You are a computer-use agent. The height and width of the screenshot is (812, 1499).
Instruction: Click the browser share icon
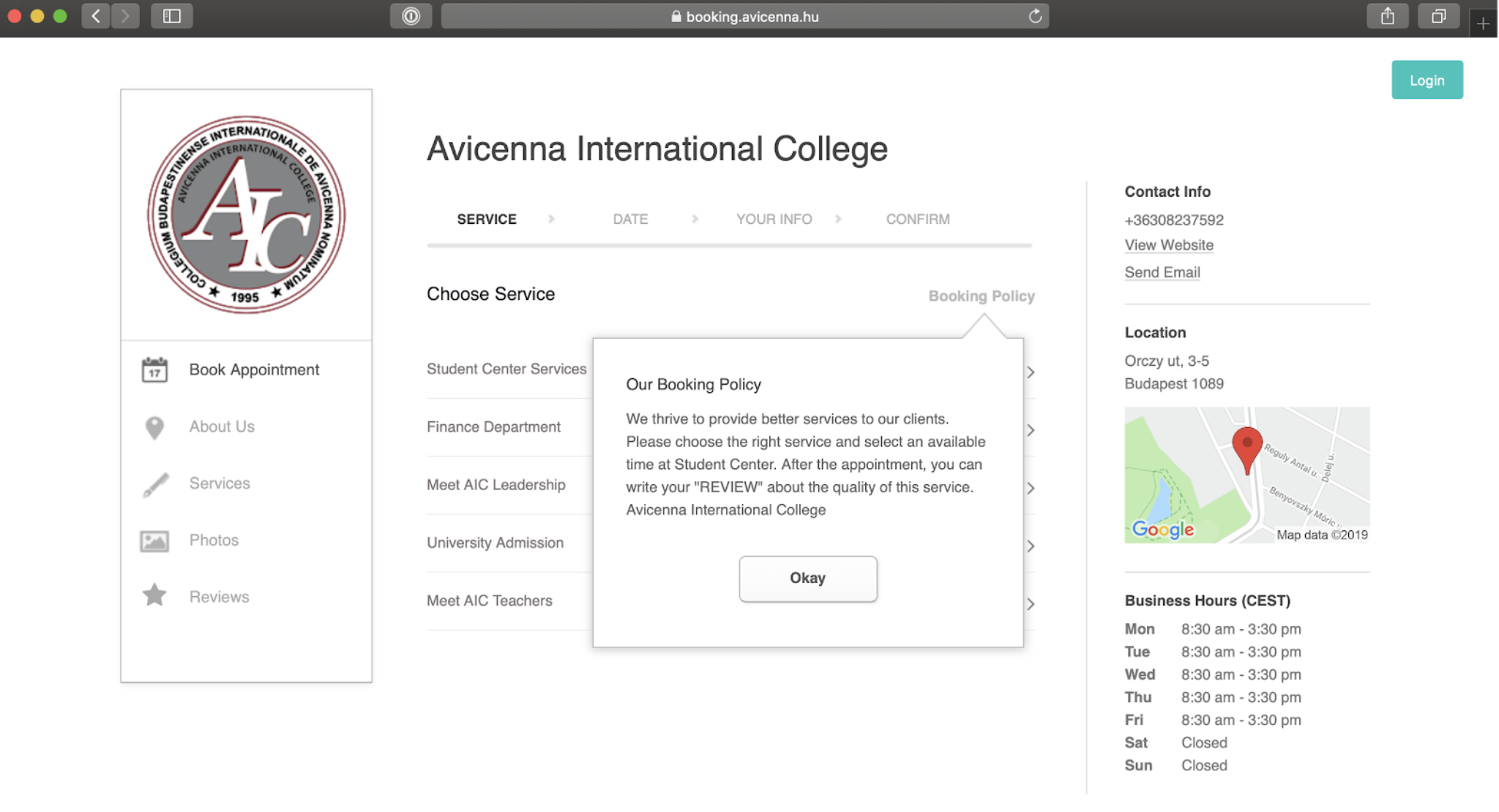pyautogui.click(x=1387, y=16)
